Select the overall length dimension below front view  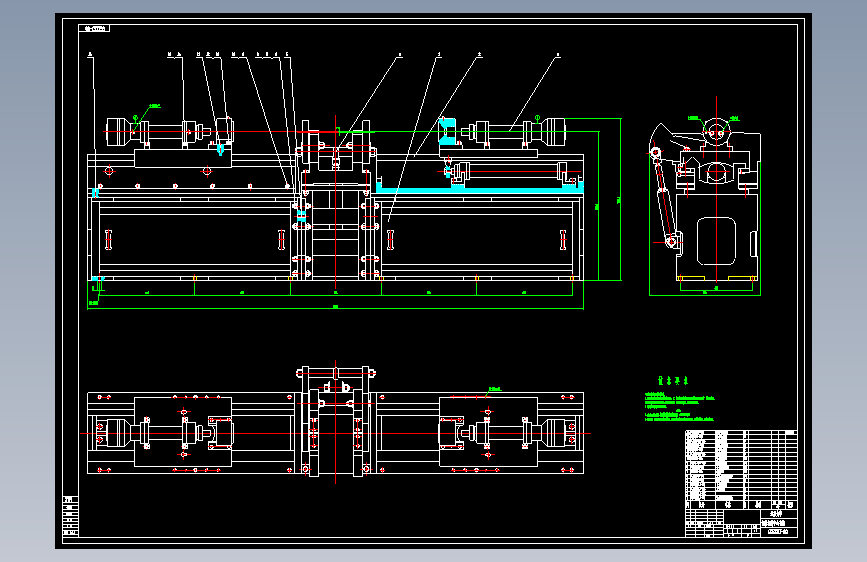336,308
